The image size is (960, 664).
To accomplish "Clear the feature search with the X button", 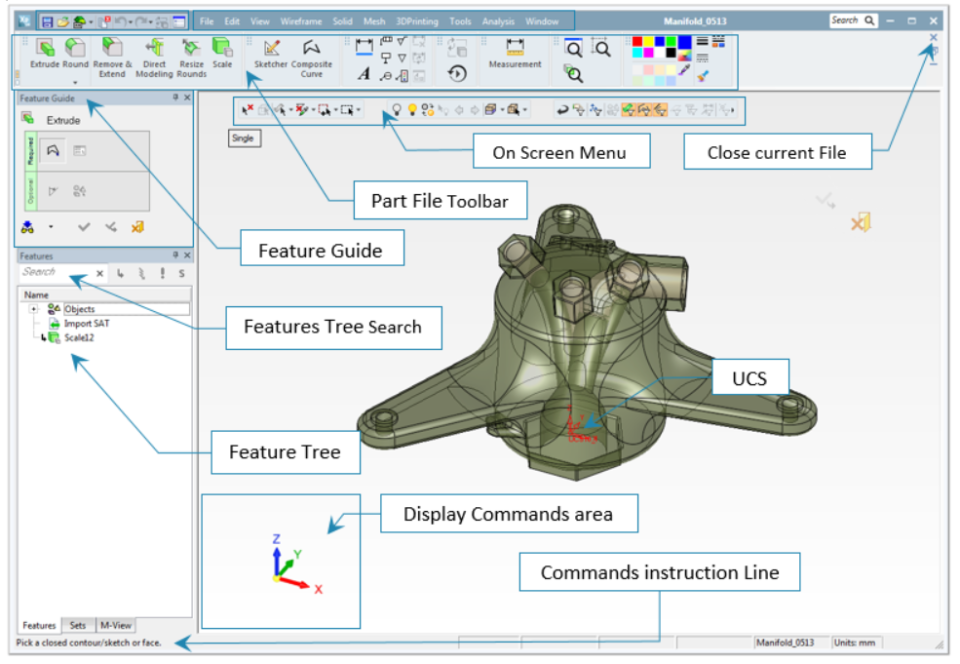I will (x=100, y=273).
